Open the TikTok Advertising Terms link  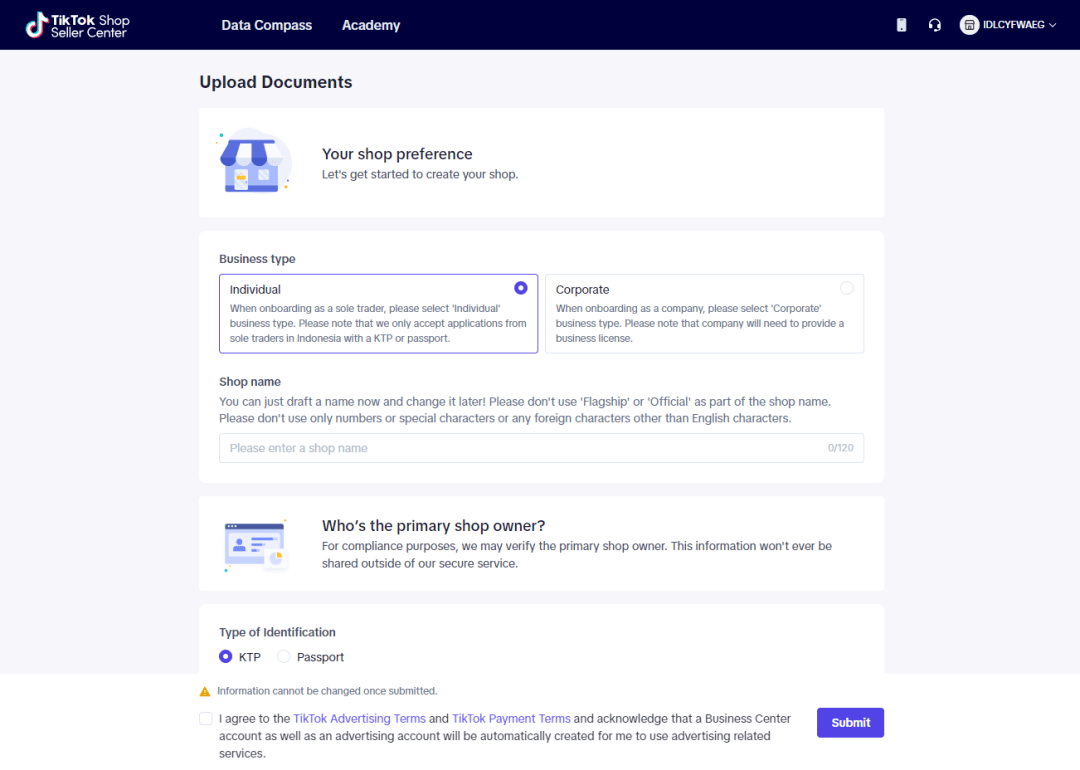click(x=359, y=718)
